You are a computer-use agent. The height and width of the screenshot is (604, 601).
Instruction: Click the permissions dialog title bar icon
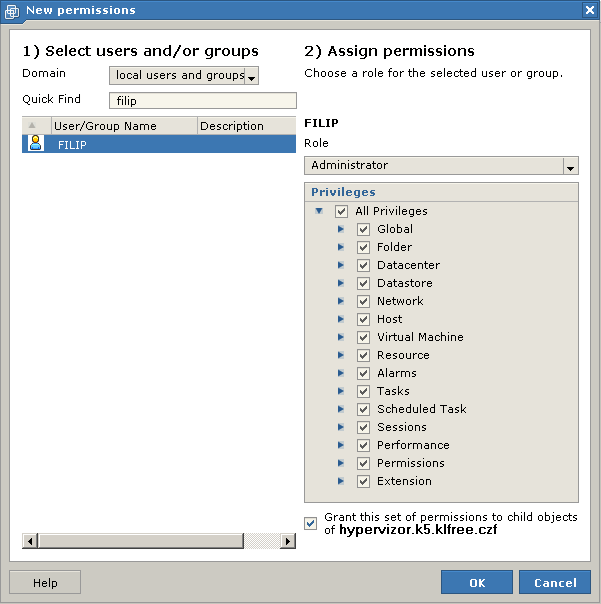(12, 11)
